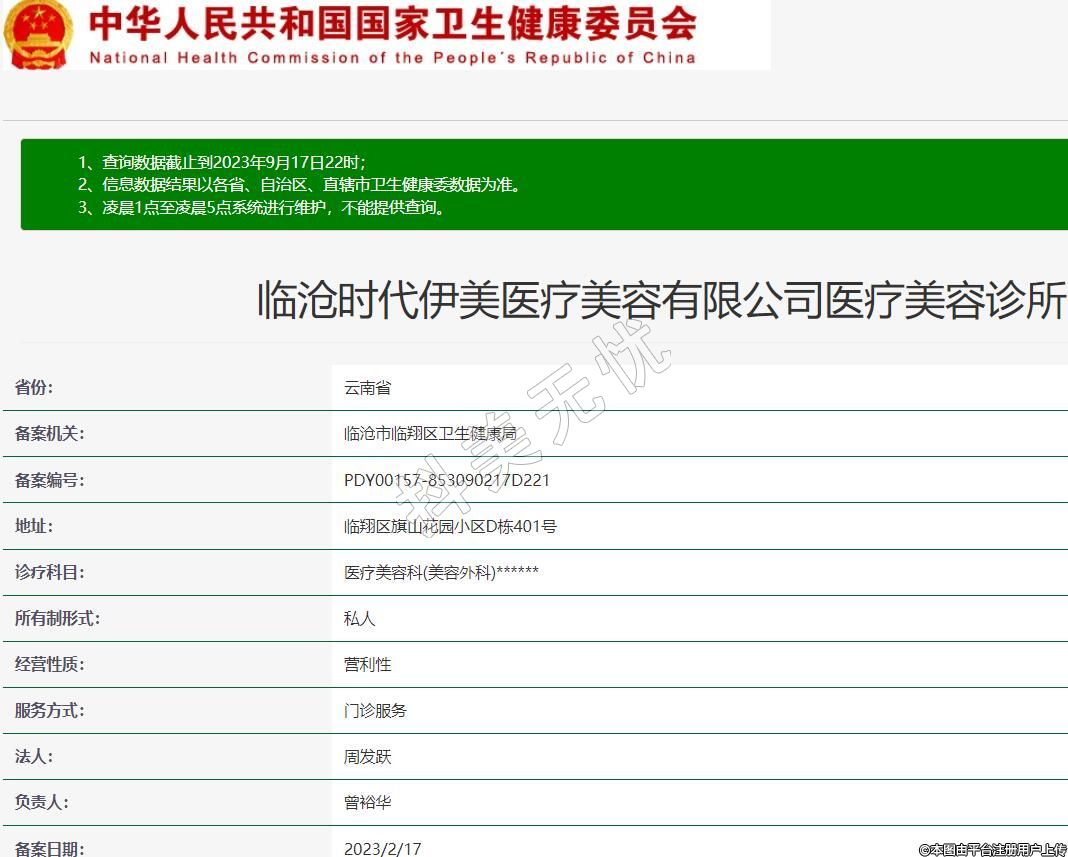Viewport: 1068px width, 857px height.
Task: Select the province value 云南省
Action: (x=367, y=388)
